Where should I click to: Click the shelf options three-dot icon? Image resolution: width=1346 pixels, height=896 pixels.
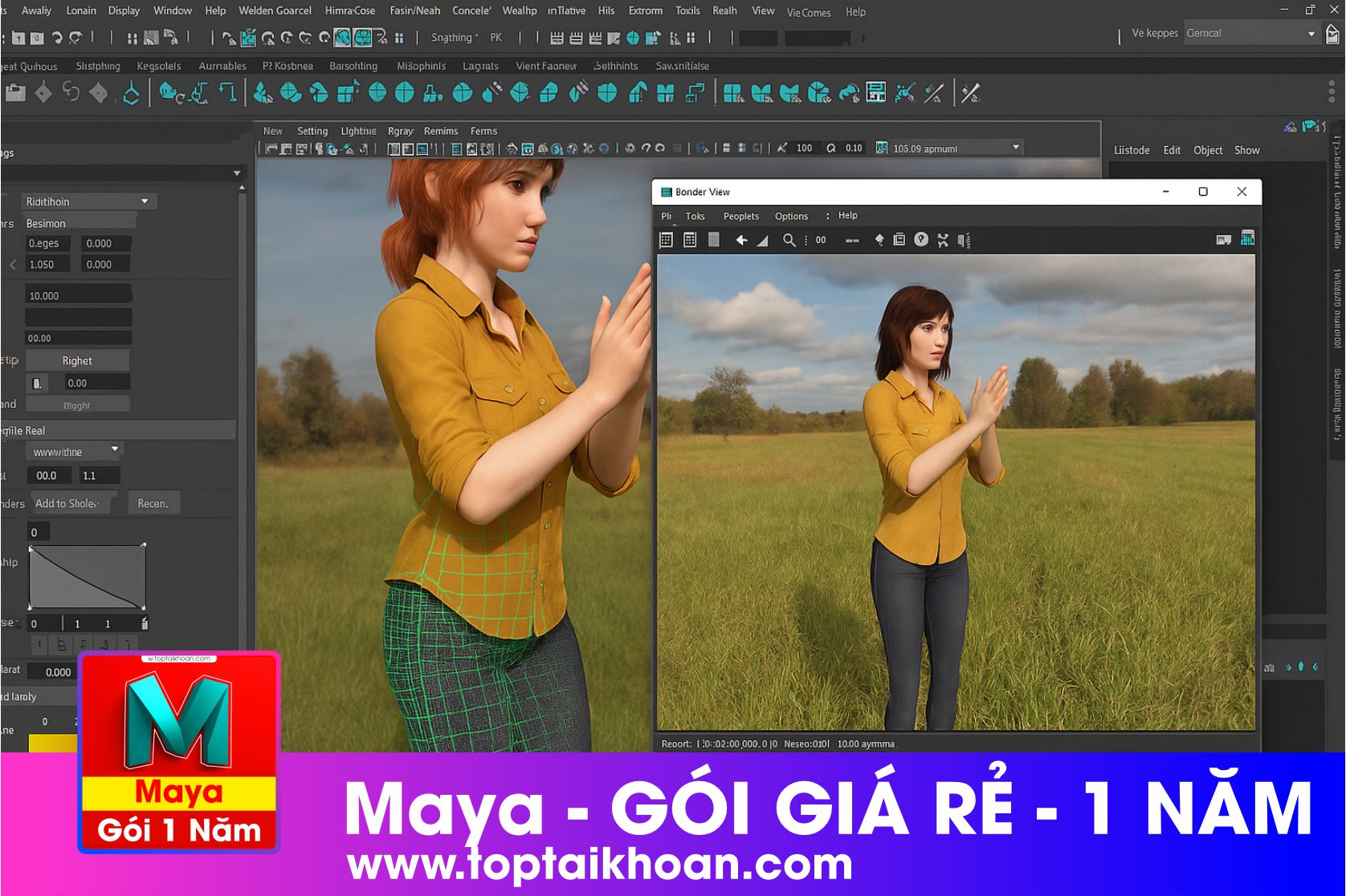point(1332,92)
